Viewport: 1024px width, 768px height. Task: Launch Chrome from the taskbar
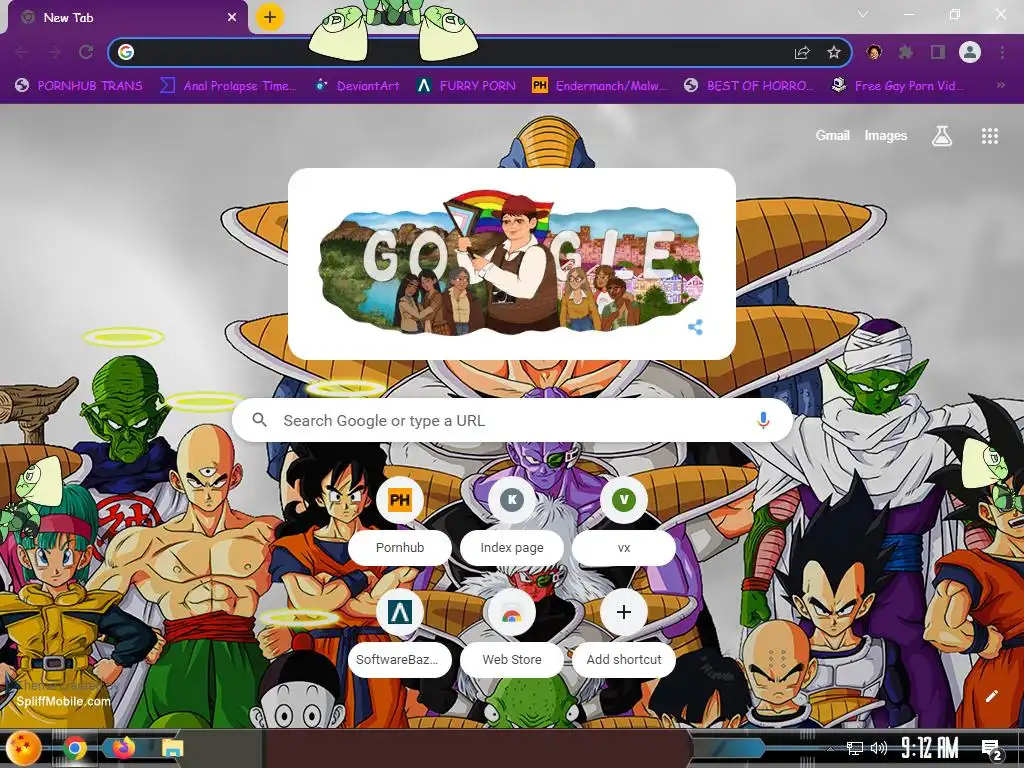point(75,748)
